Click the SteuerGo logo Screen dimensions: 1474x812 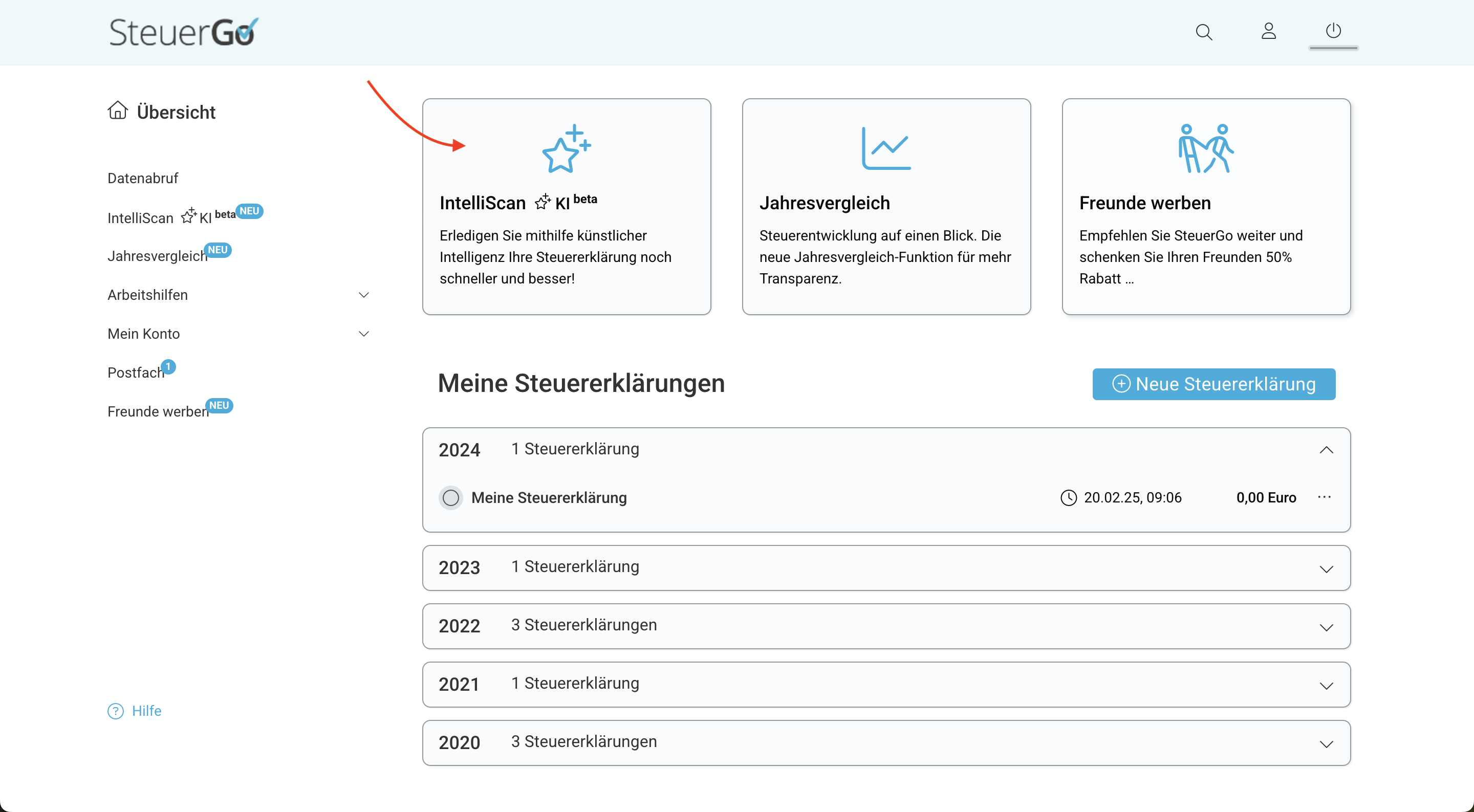click(x=182, y=32)
